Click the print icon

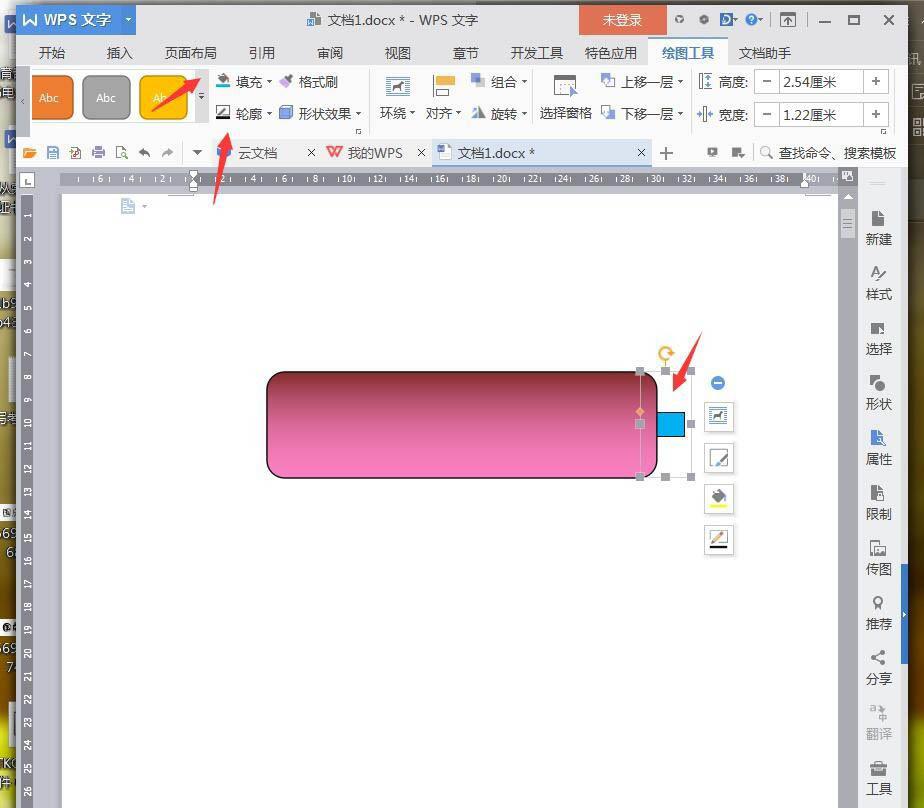coord(98,153)
